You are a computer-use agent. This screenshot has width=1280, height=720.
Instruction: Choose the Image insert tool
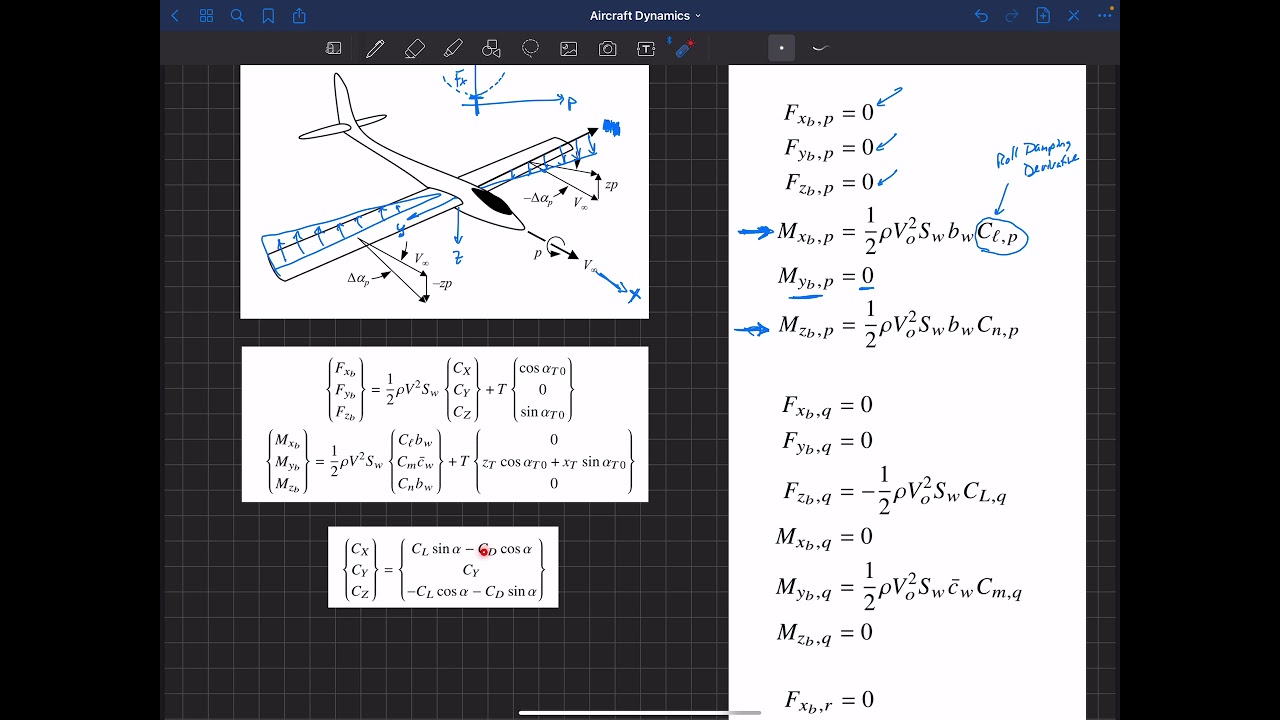click(x=569, y=48)
